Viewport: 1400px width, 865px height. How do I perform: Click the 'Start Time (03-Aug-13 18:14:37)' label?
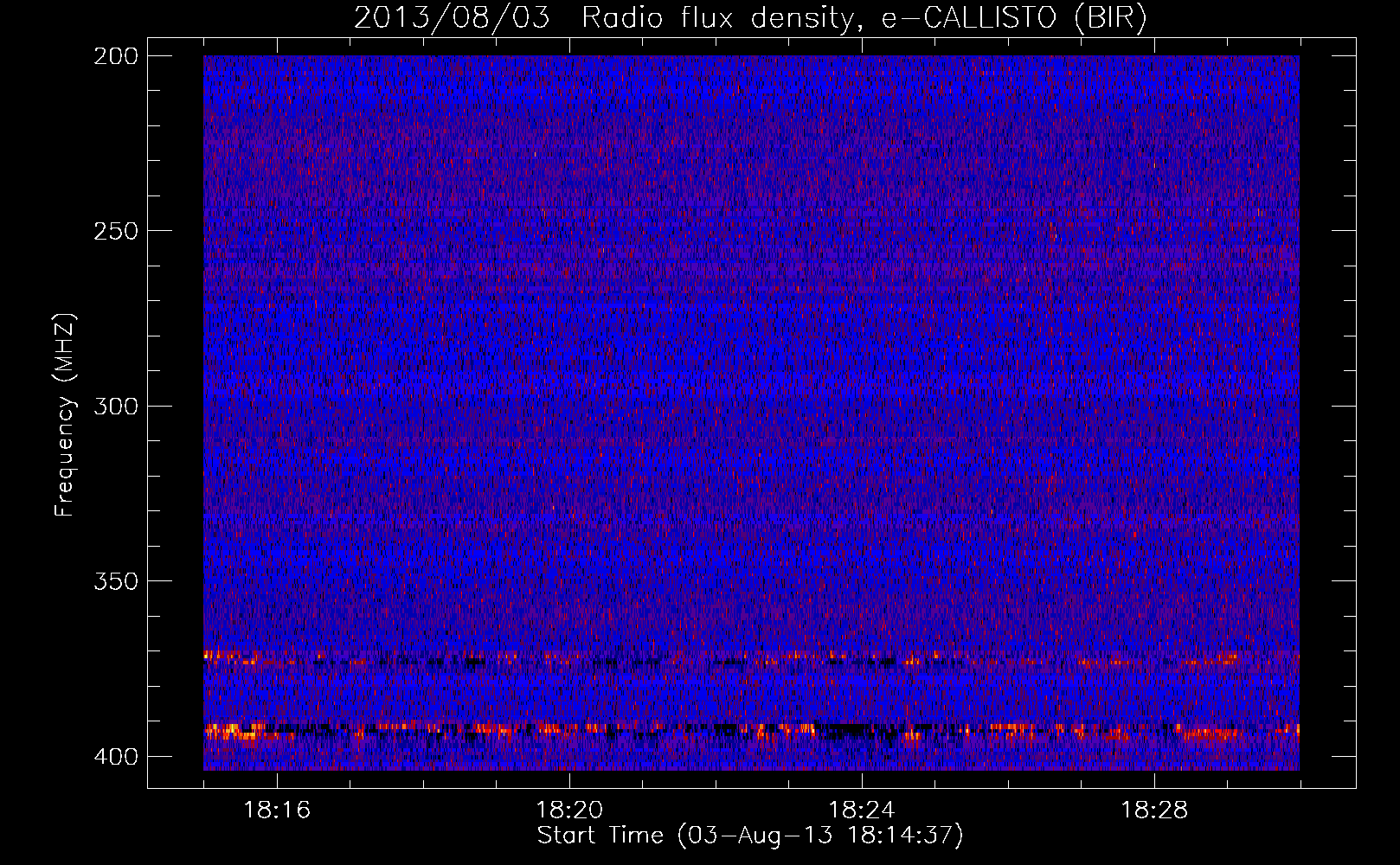[x=750, y=835]
